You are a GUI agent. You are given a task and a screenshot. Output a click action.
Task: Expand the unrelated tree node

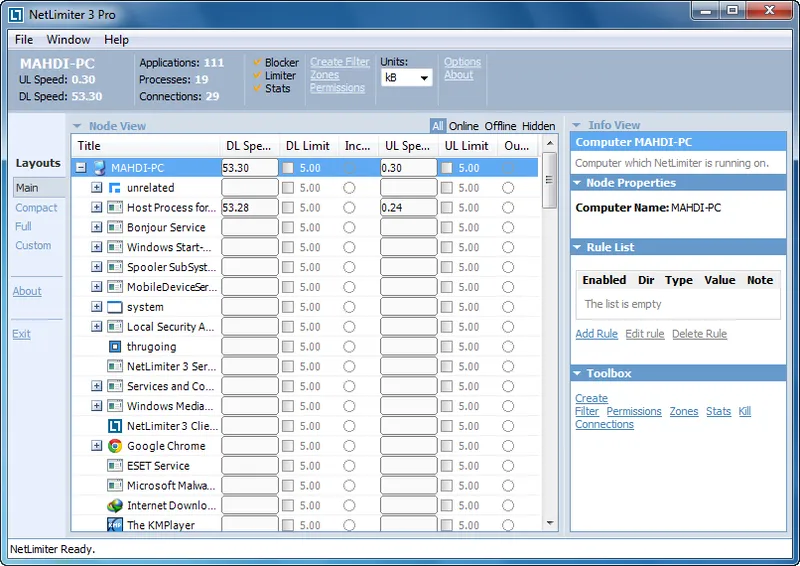[96, 187]
